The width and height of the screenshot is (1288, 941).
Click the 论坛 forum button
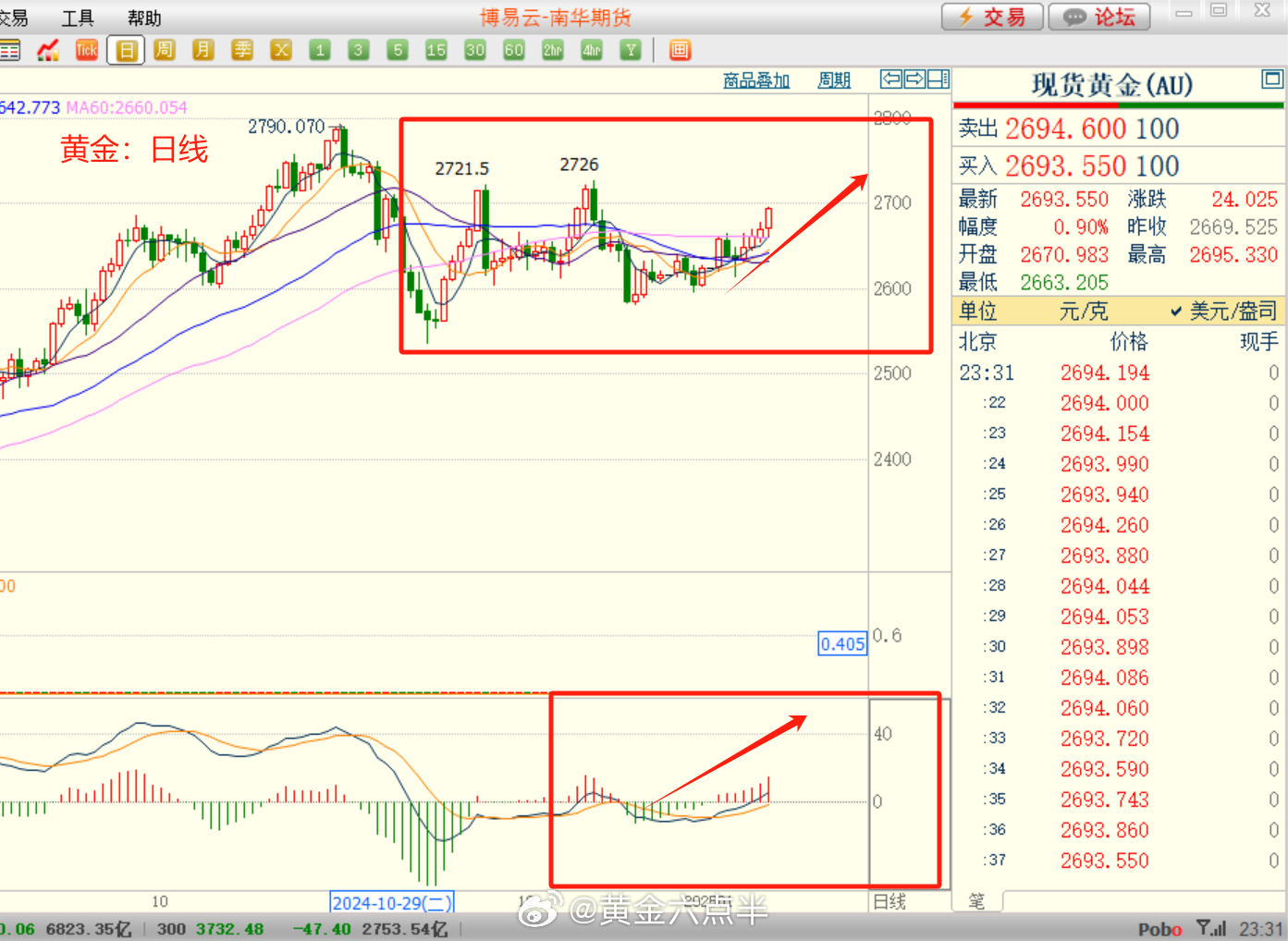[1099, 18]
